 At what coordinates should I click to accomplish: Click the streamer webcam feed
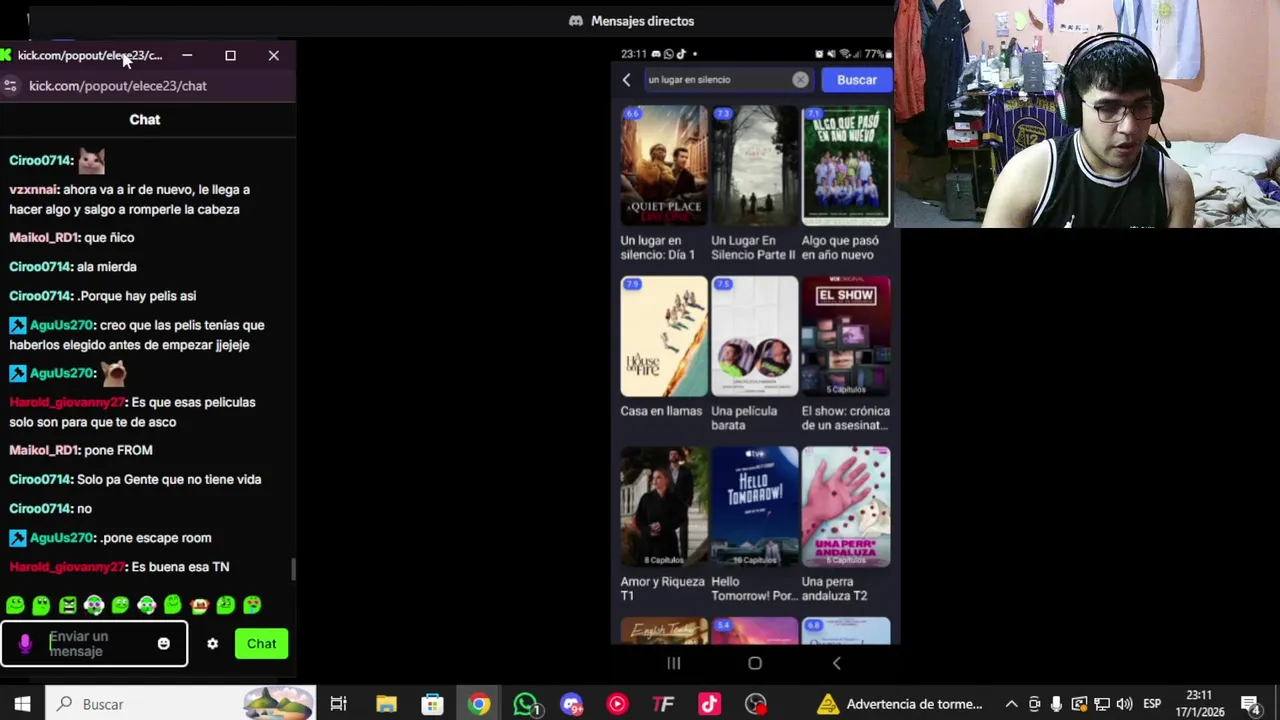(1087, 114)
